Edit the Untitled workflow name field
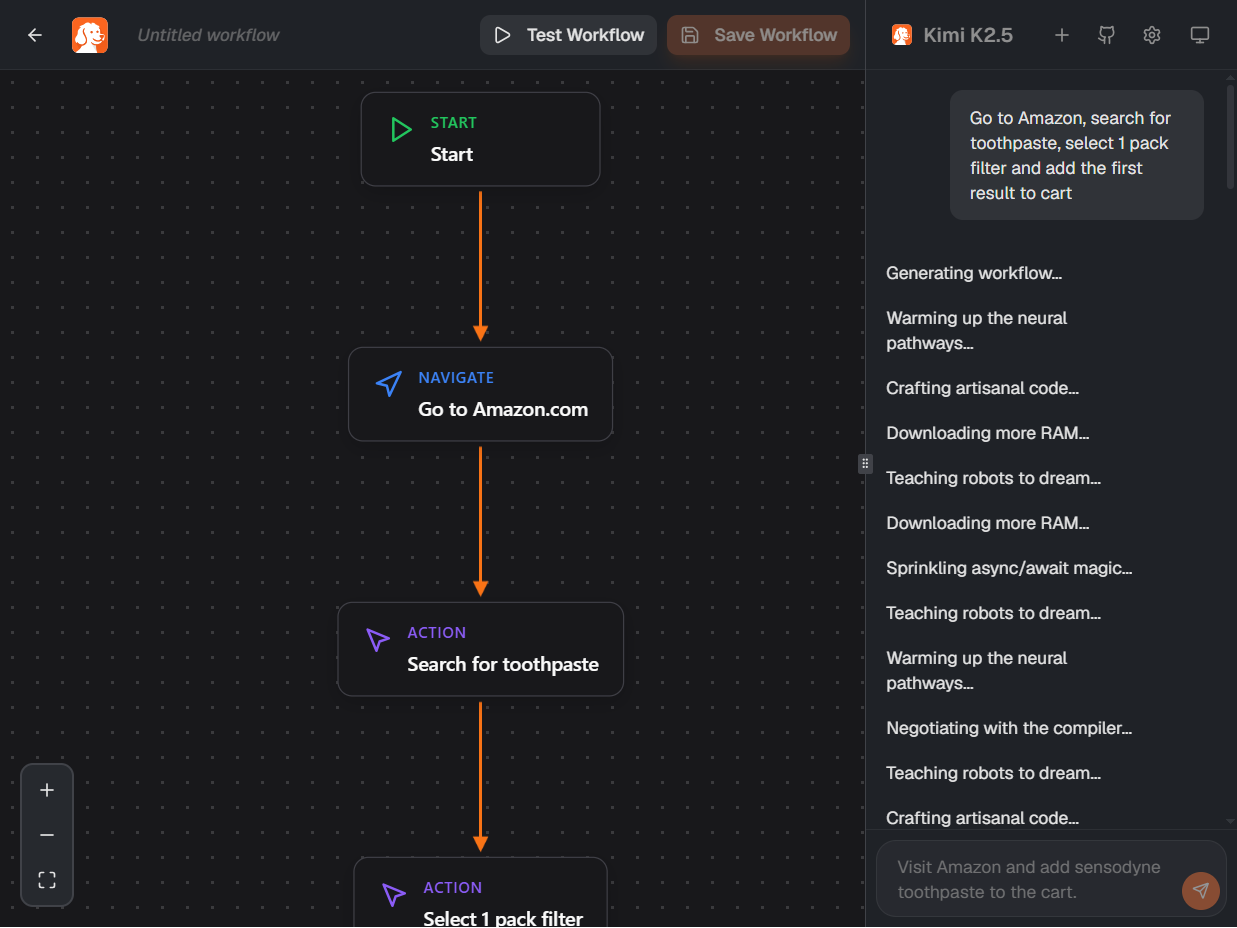This screenshot has width=1237, height=928. (208, 35)
